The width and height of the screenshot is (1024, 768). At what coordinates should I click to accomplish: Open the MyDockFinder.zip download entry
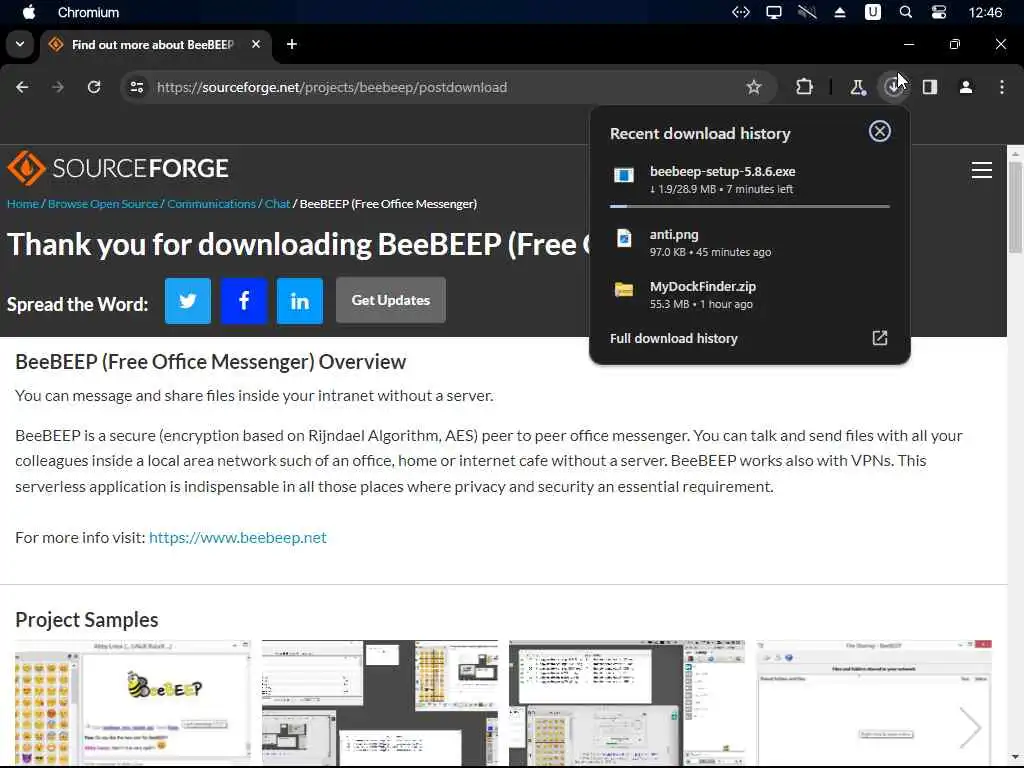point(750,295)
